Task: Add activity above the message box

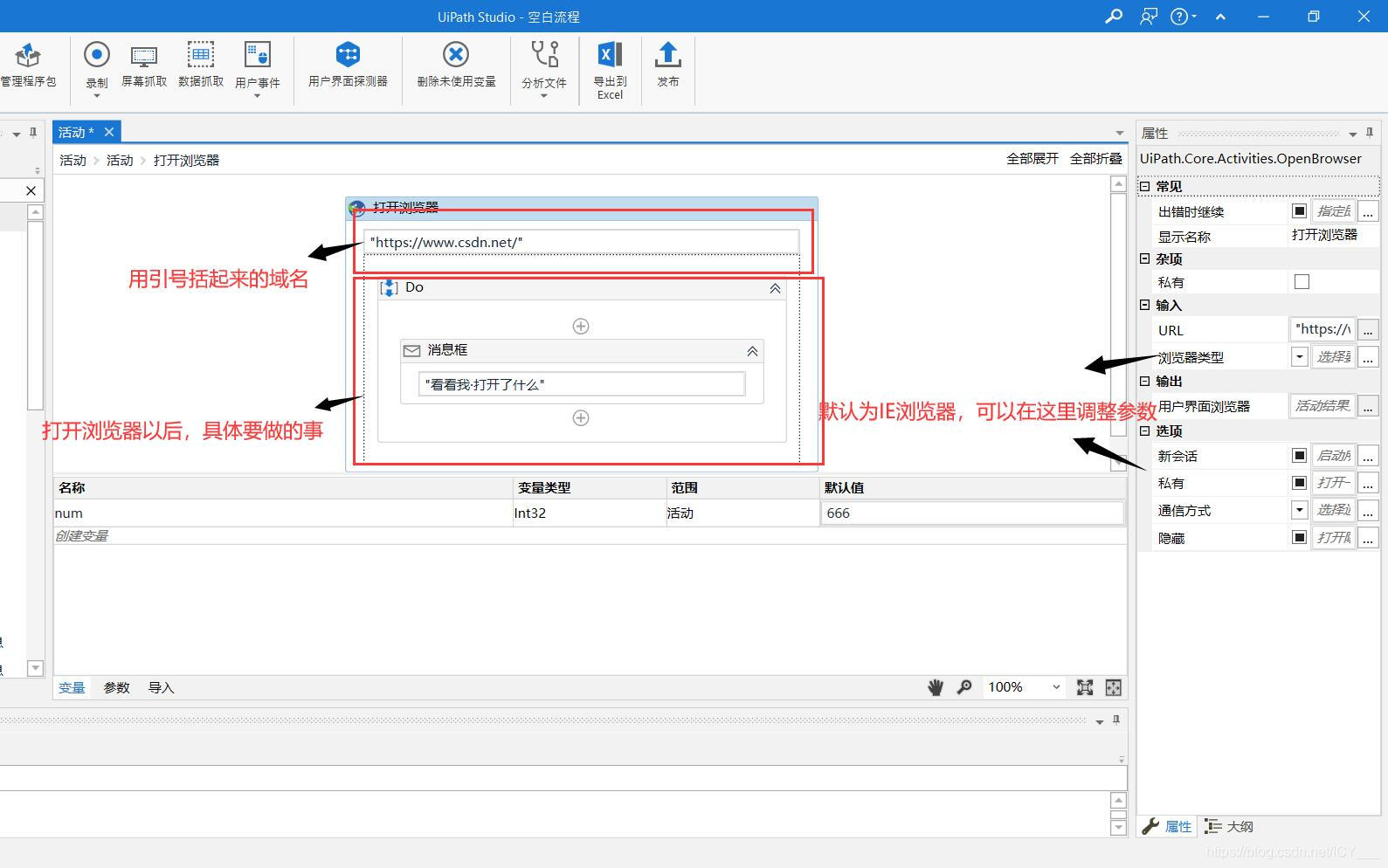Action: pyautogui.click(x=581, y=326)
